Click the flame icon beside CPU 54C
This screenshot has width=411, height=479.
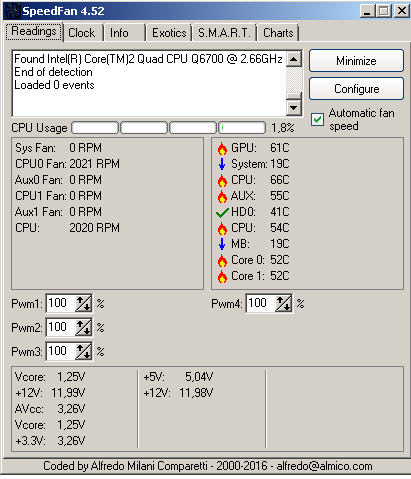222,228
